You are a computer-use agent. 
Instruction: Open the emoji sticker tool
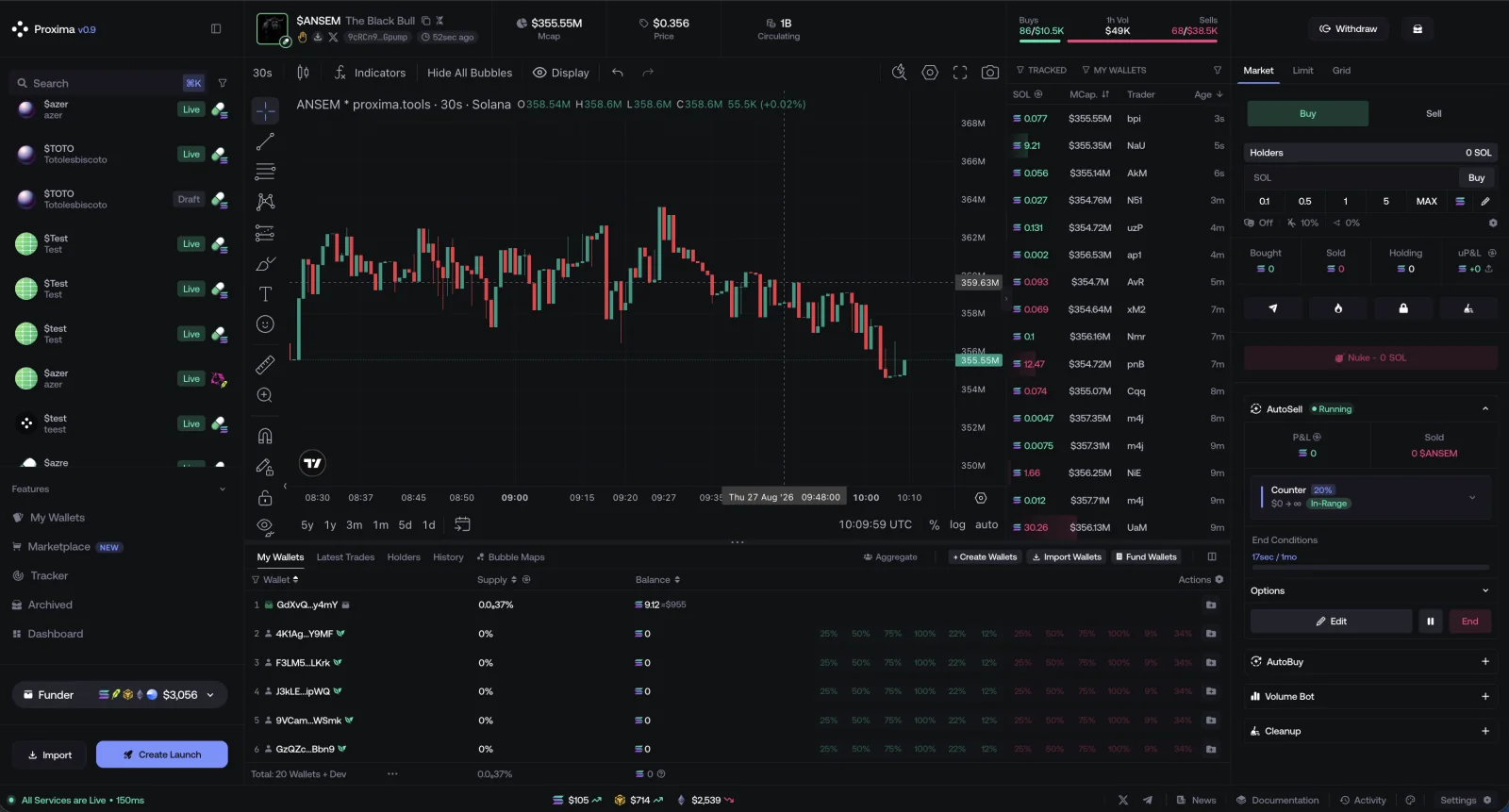coord(265,324)
